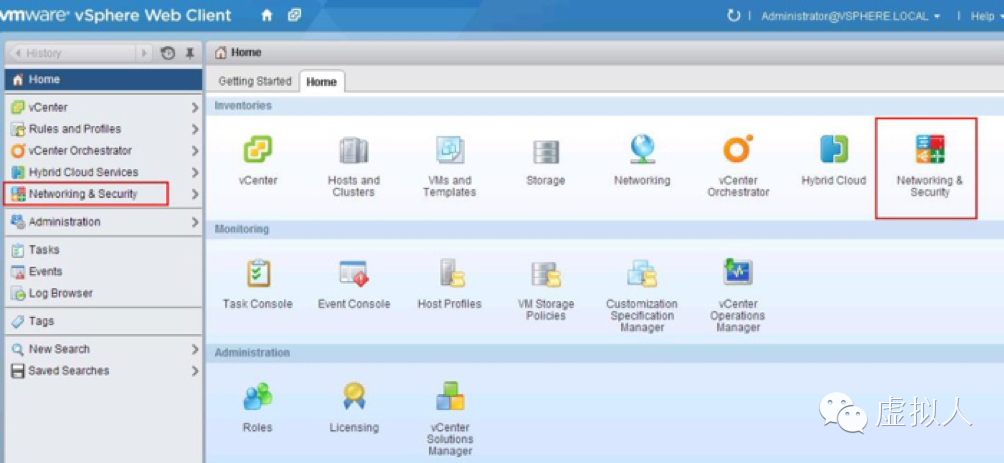Expand the Saved Searches chevron
Screen dimensions: 1004x463
click(195, 371)
